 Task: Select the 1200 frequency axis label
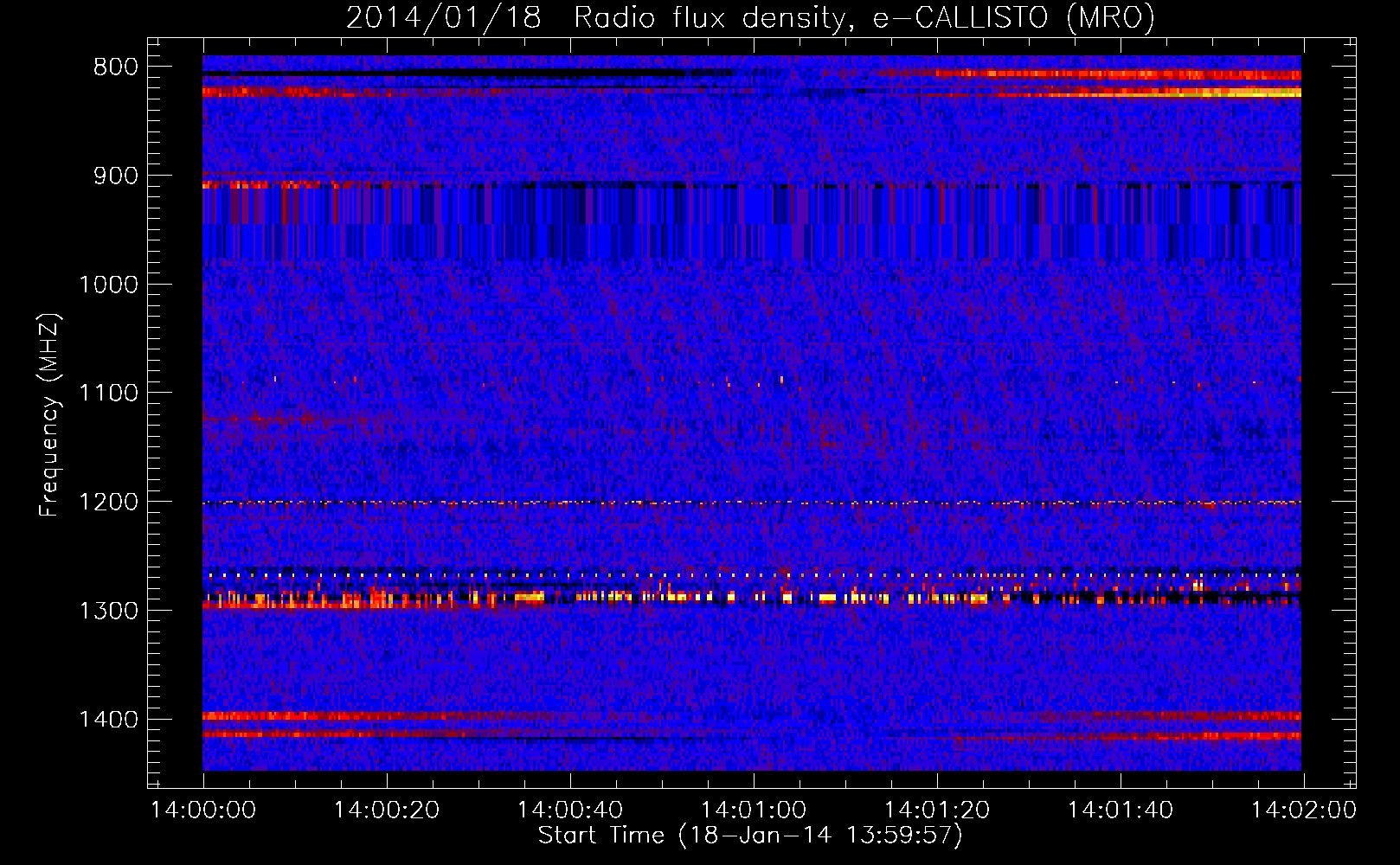click(x=108, y=502)
